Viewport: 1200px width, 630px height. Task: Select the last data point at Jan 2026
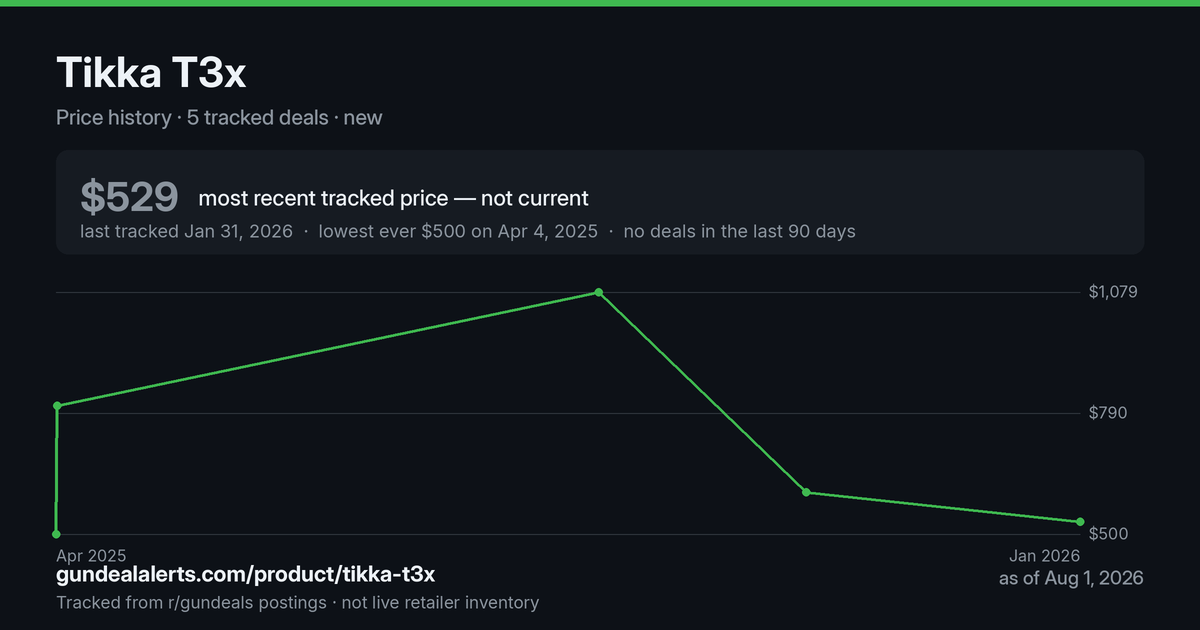[x=1080, y=522]
